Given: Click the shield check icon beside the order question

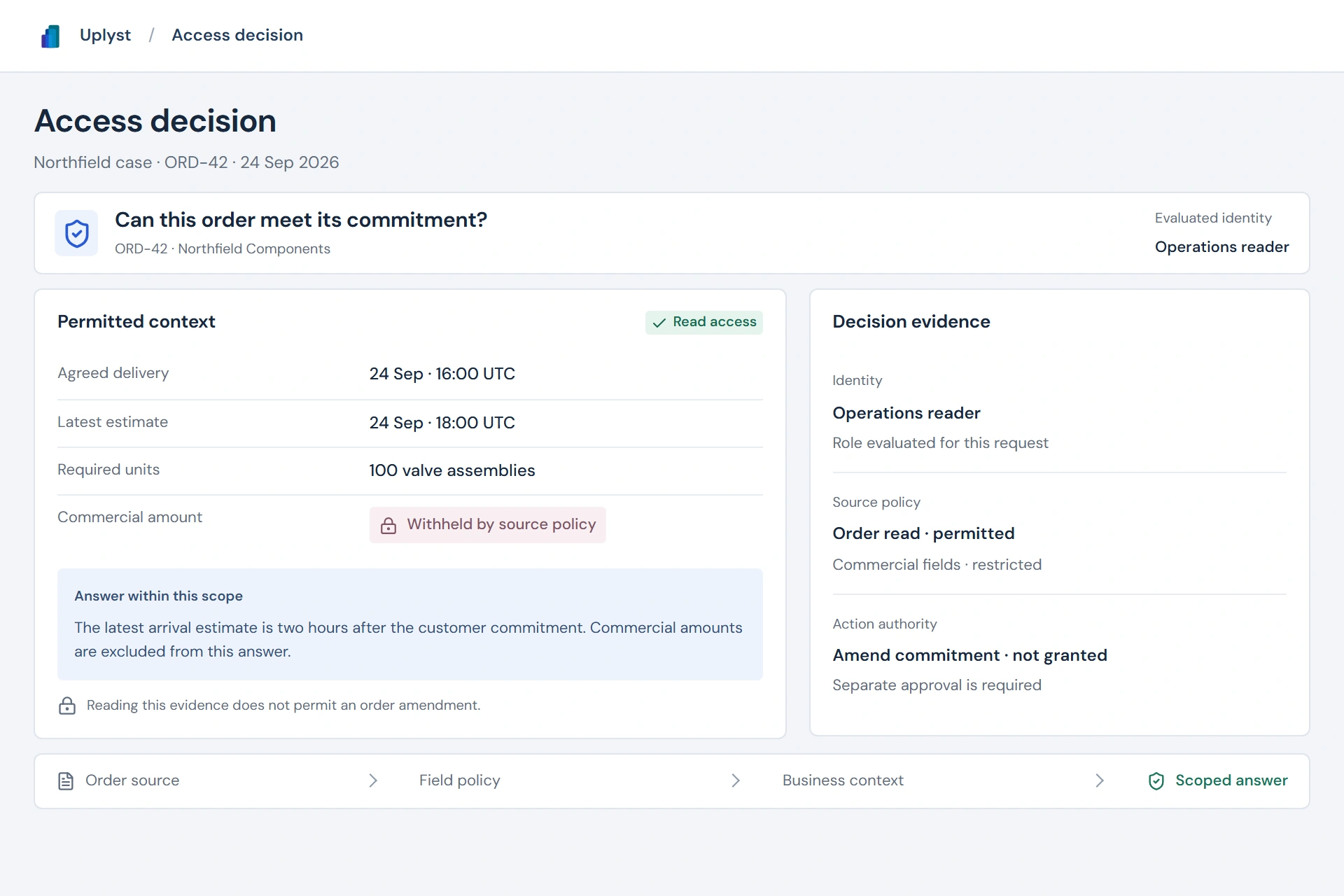Looking at the screenshot, I should (x=76, y=233).
